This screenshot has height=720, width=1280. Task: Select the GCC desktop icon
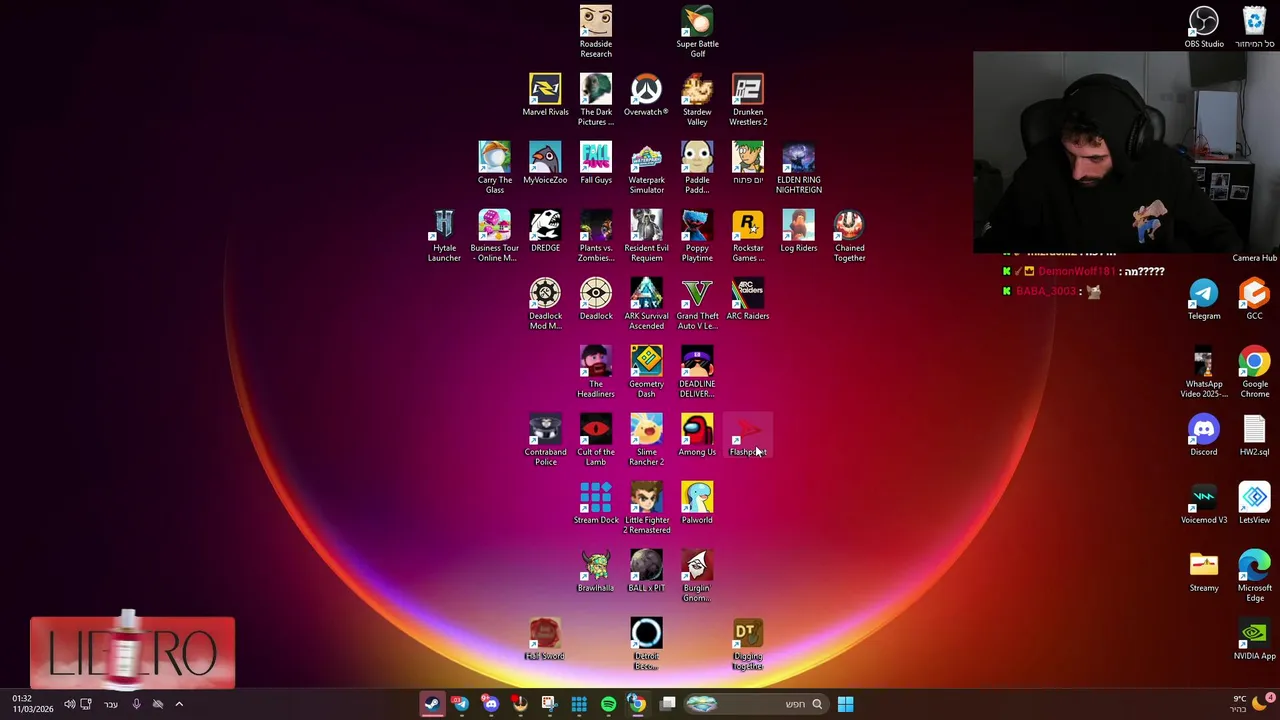click(1254, 299)
